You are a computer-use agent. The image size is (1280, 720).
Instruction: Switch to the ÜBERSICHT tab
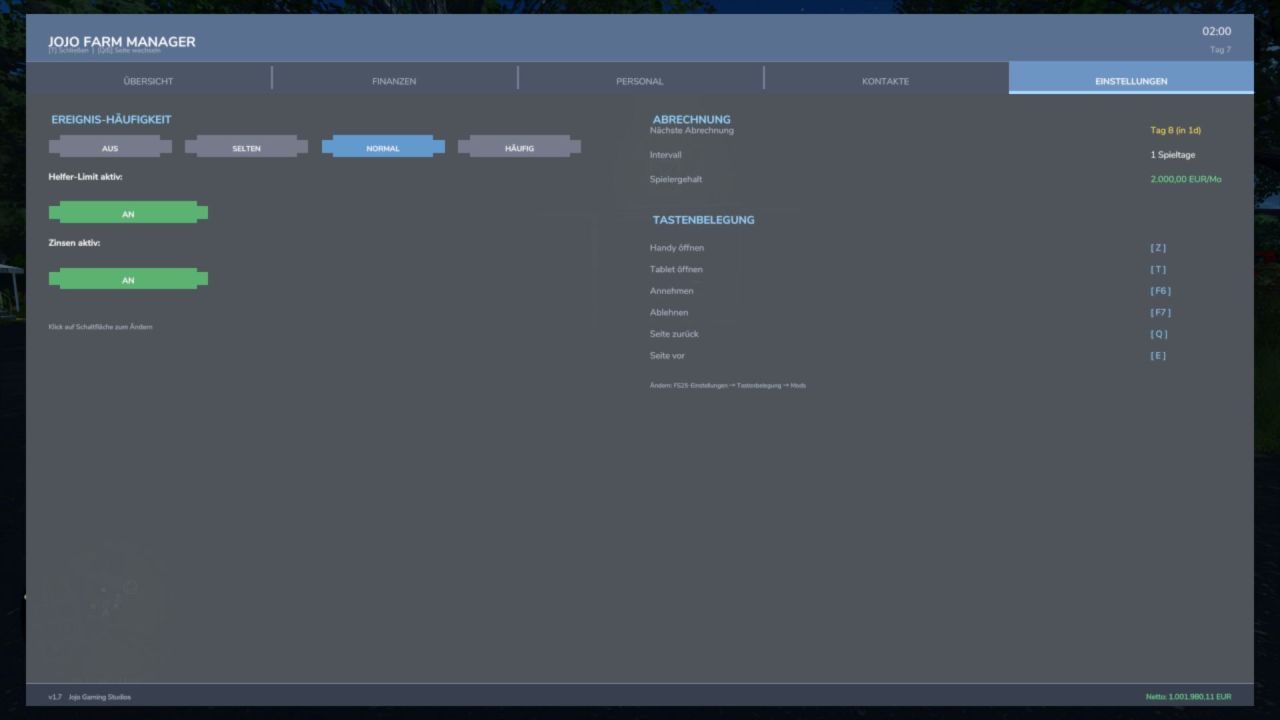pos(148,81)
